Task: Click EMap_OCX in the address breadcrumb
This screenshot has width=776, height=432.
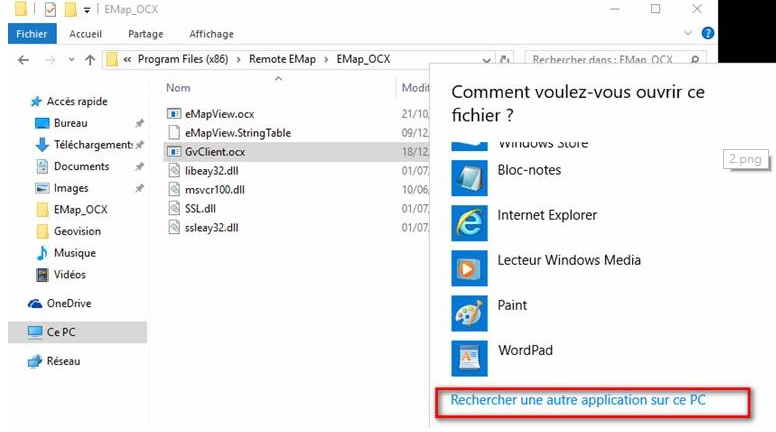Action: [363, 59]
